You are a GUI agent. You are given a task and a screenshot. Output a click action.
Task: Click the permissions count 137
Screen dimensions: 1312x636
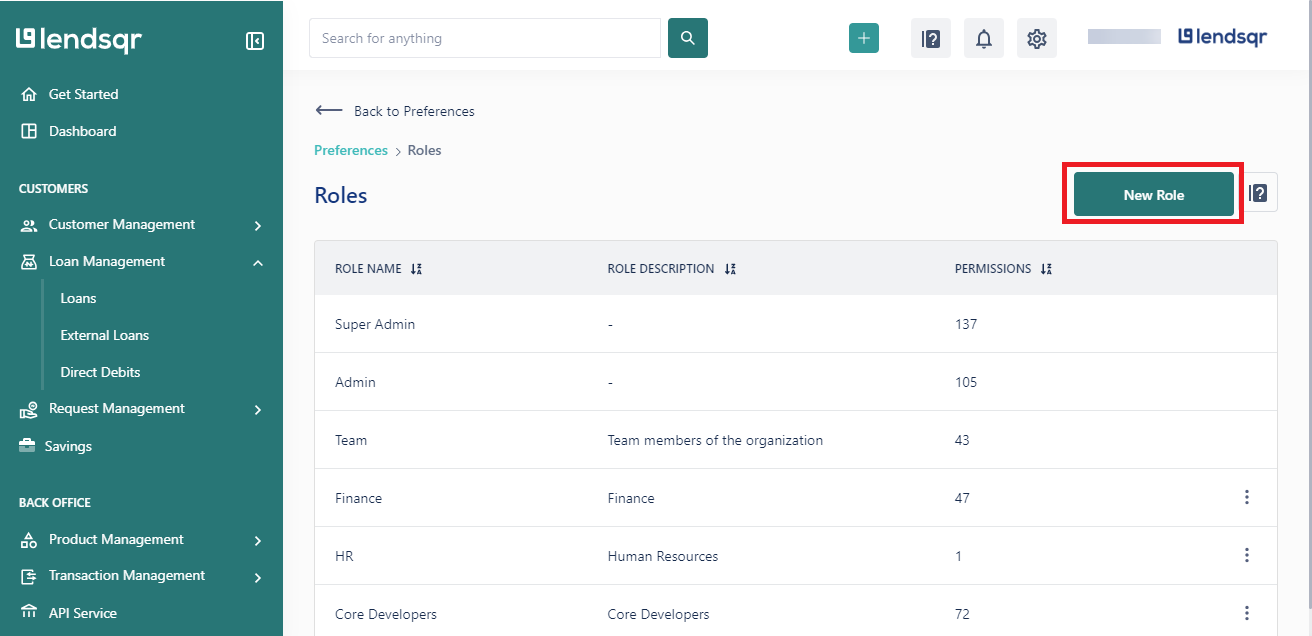point(966,324)
